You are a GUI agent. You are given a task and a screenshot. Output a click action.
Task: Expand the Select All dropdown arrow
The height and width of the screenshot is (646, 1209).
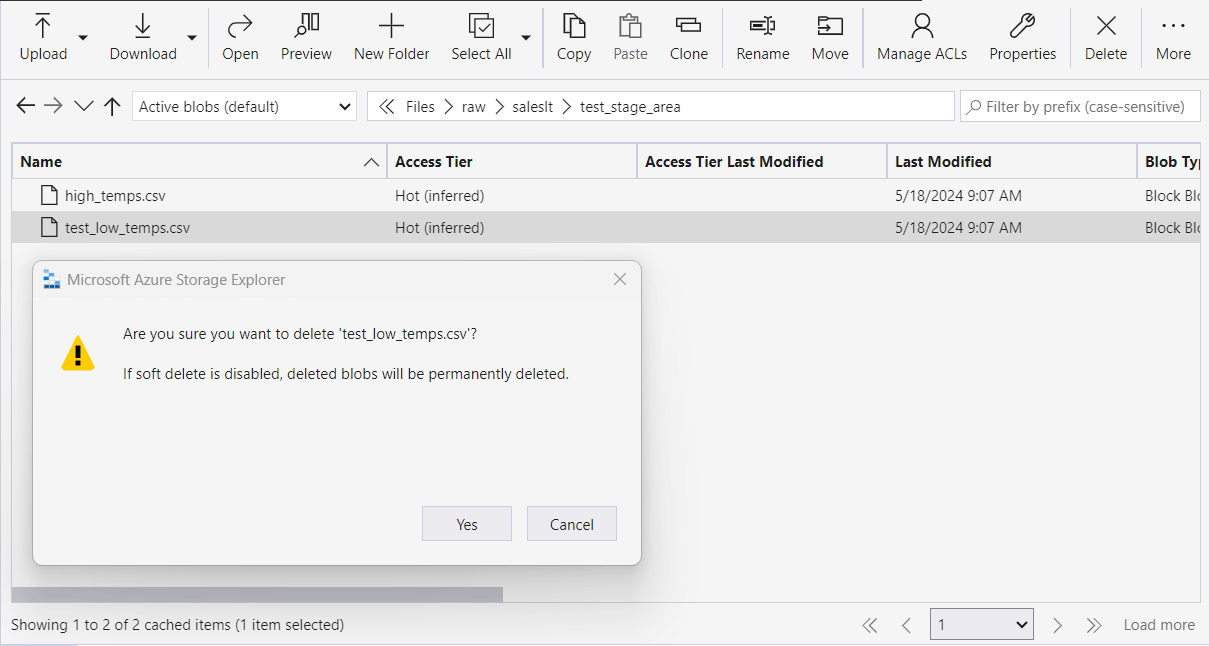coord(526,38)
